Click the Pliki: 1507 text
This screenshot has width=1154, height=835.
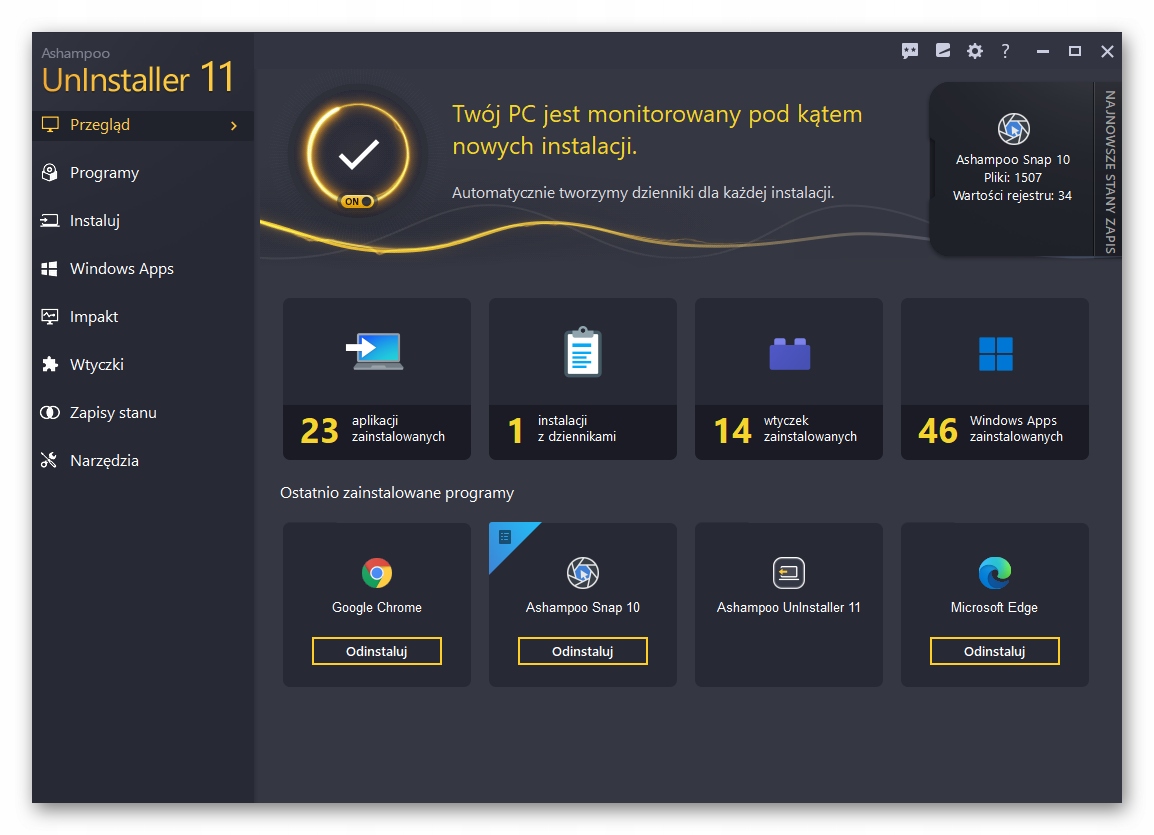[1013, 177]
